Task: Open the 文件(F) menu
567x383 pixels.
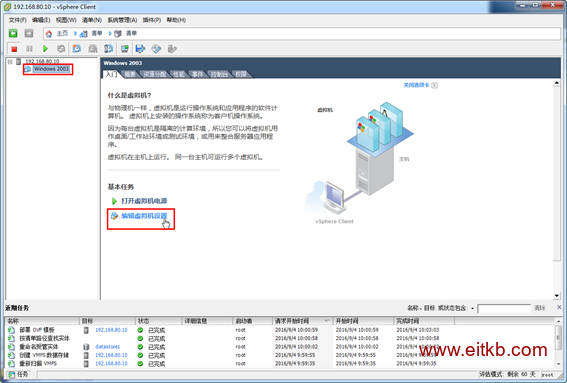Action: [x=17, y=20]
